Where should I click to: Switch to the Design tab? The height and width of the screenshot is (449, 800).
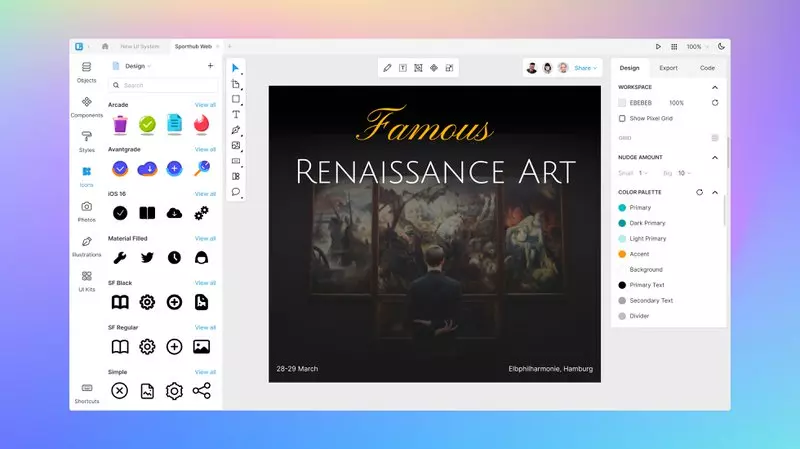point(629,68)
